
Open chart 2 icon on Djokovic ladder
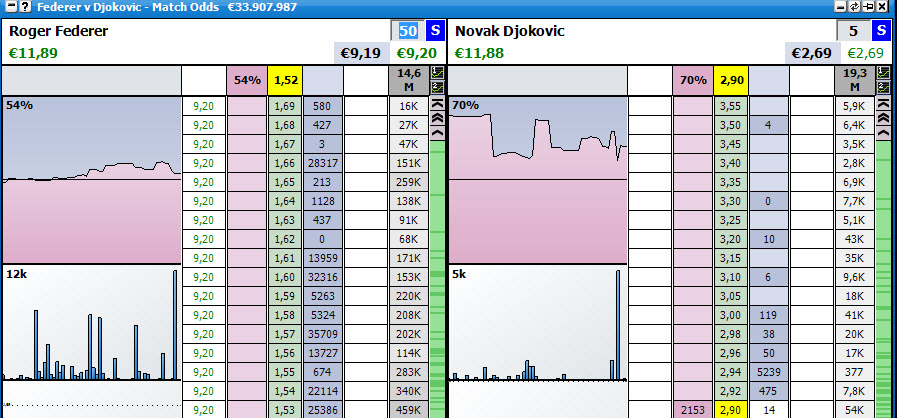click(x=883, y=87)
